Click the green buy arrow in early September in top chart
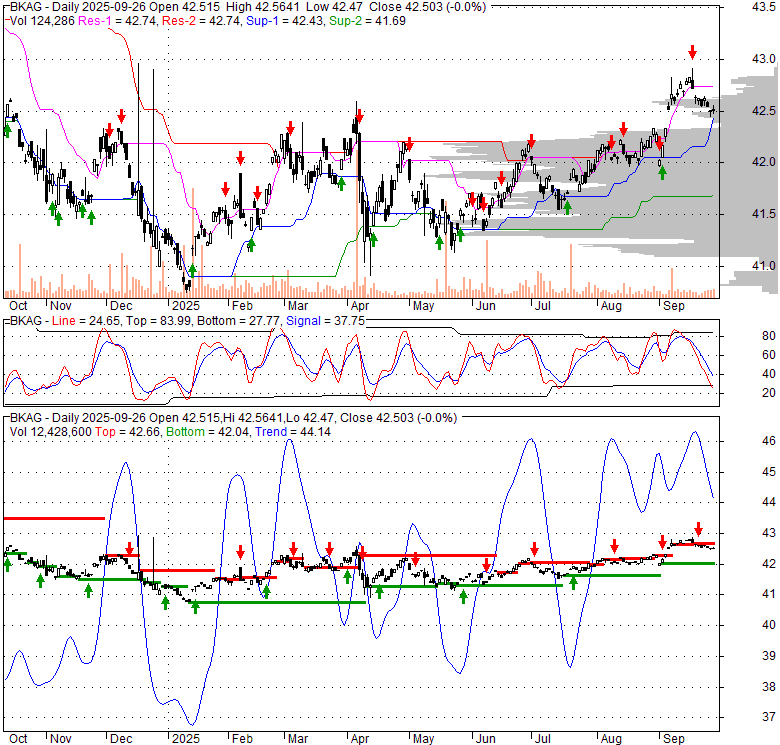Screen dimensions: 780x745 coord(662,173)
